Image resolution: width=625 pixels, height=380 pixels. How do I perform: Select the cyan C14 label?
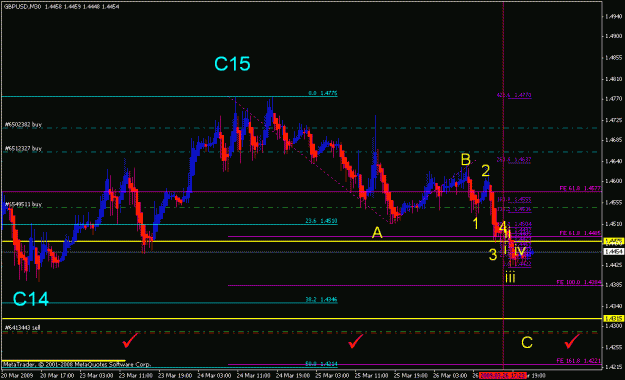tap(31, 299)
